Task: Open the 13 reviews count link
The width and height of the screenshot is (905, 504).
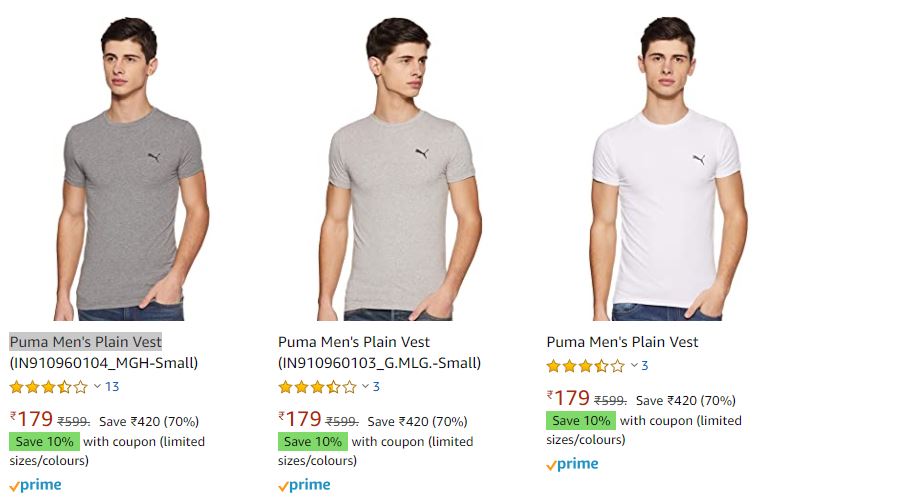Action: point(112,387)
